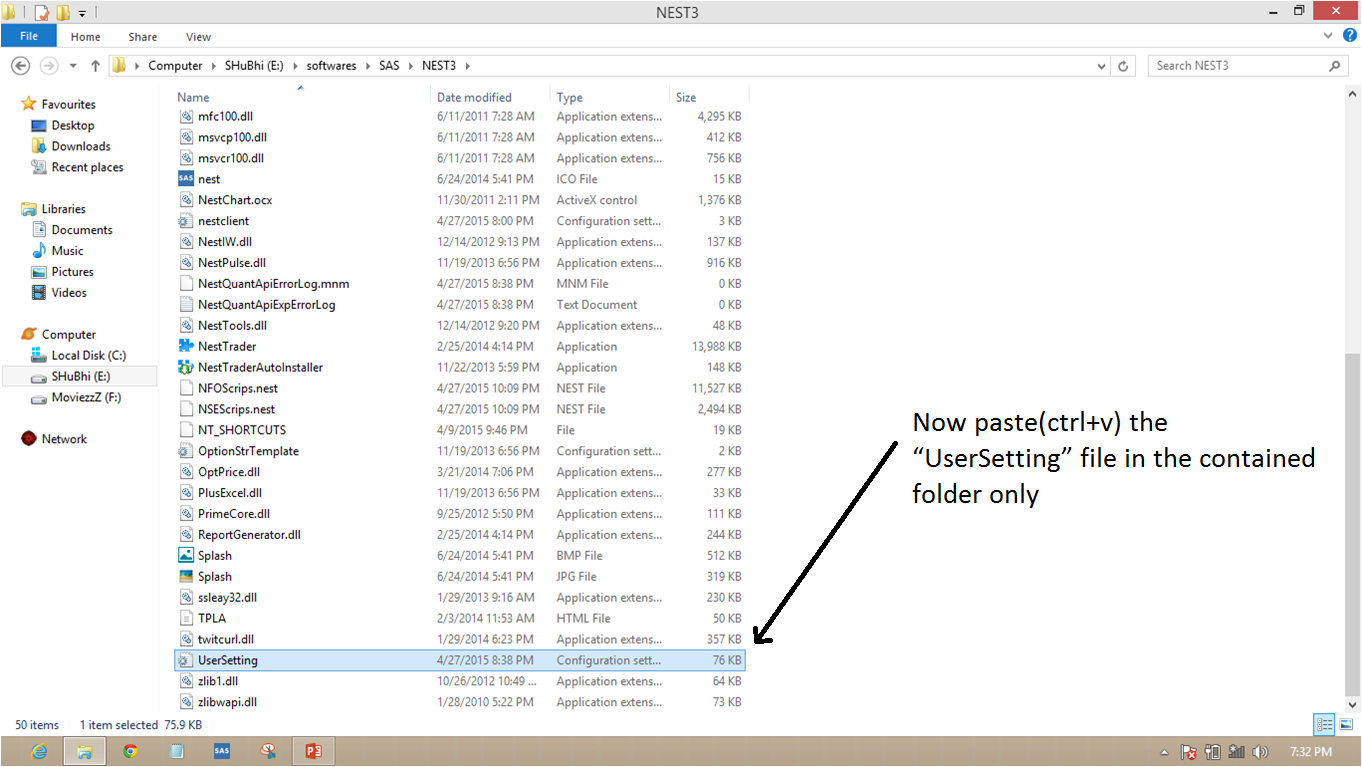
Task: Click Computer in the address breadcrumb
Action: [175, 66]
